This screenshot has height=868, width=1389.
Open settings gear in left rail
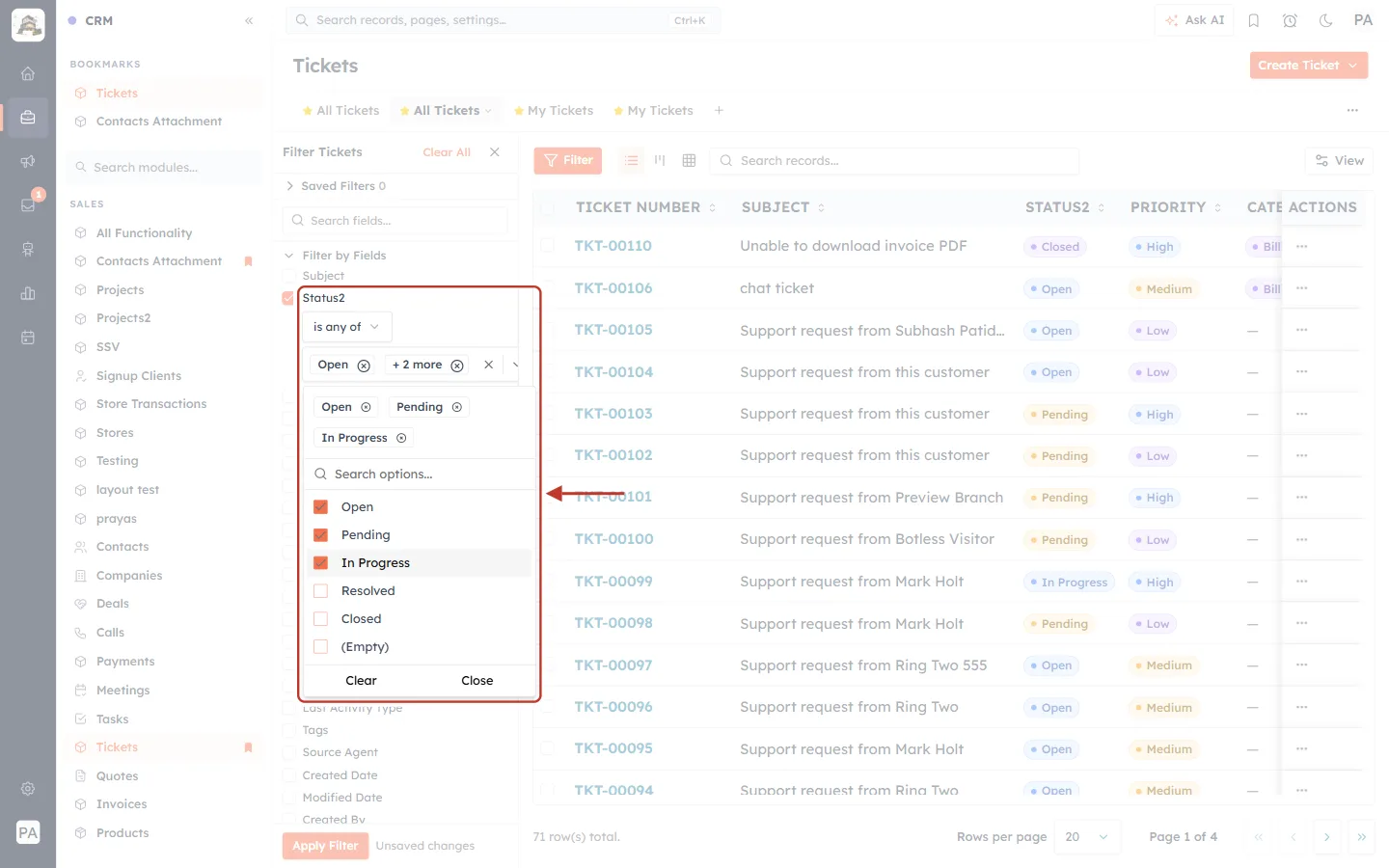28,788
